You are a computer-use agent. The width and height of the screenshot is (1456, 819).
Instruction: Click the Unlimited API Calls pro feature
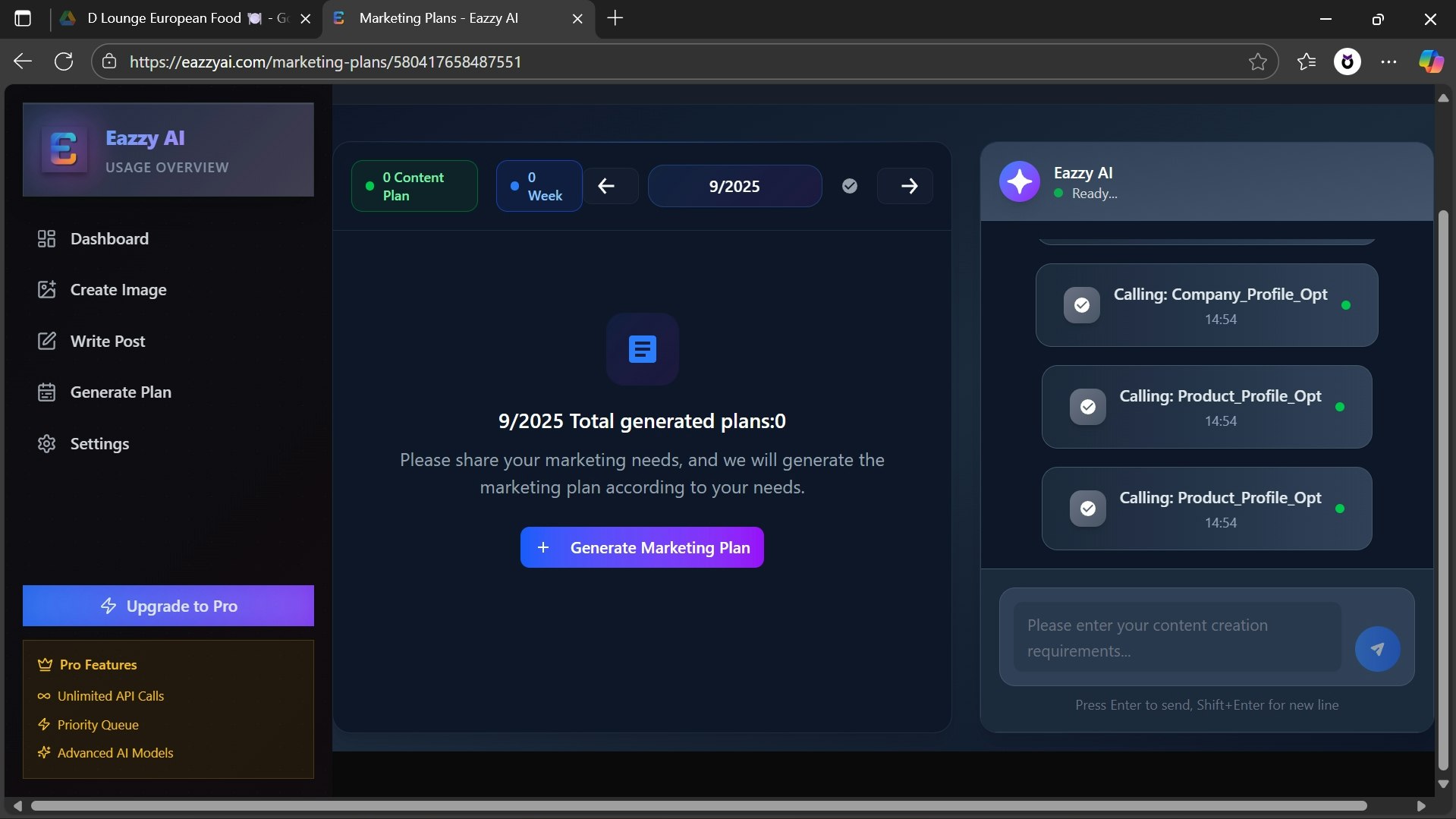tap(101, 696)
